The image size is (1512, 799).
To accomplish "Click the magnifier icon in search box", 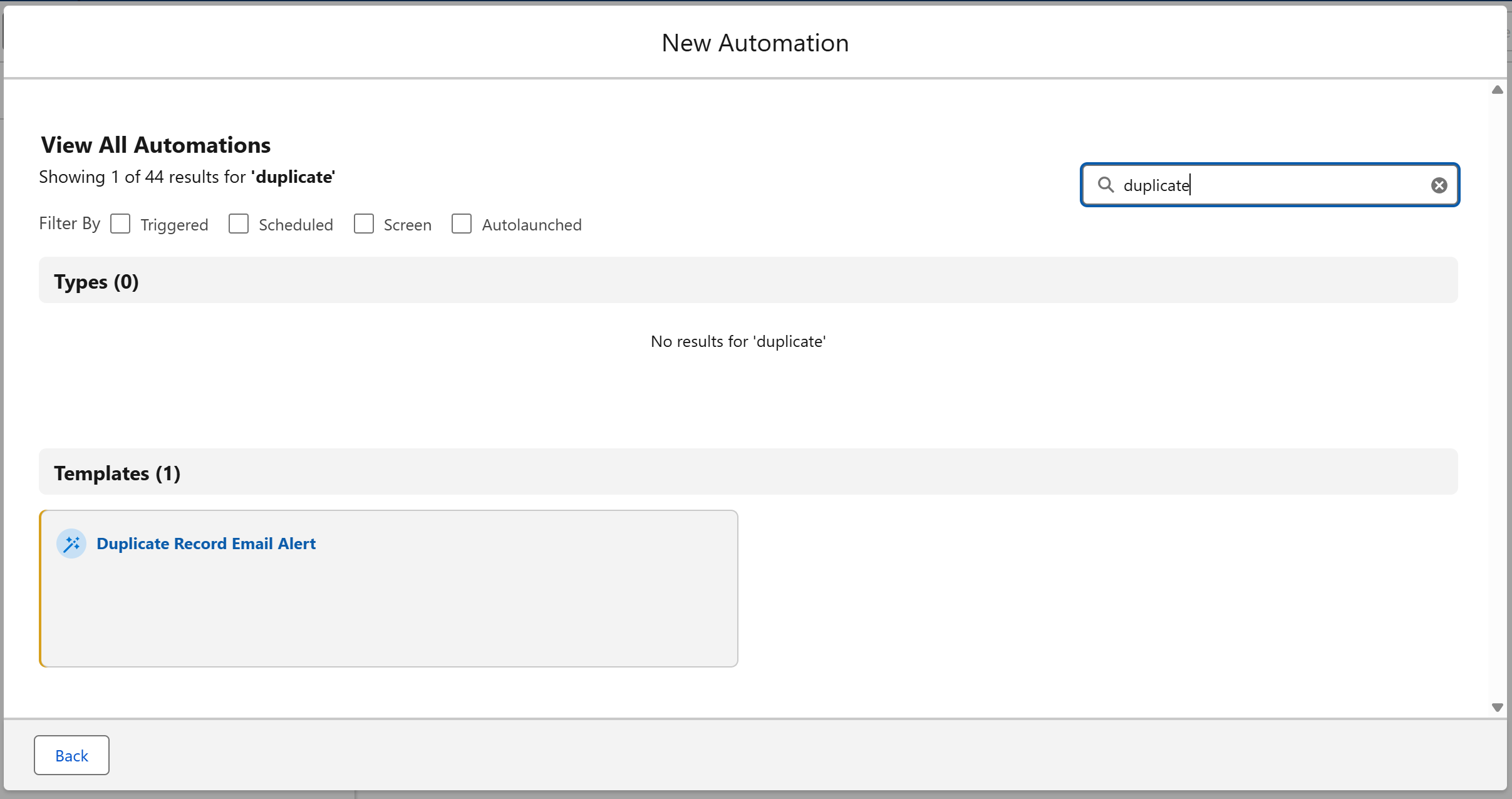I will (1106, 185).
